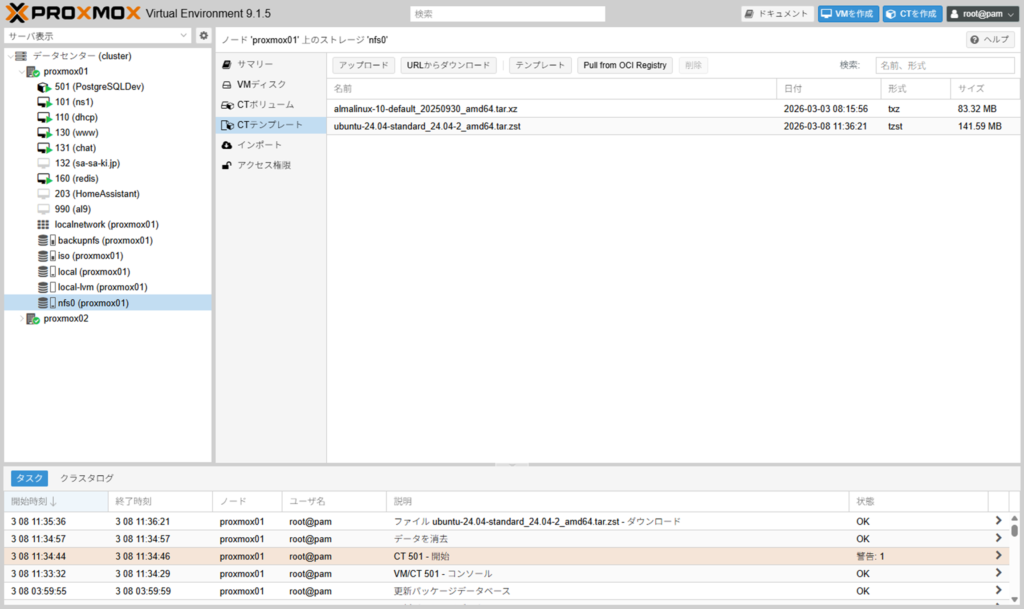Click the localnetwork (proxmox01) grid icon
Viewport: 1024px width, 609px height.
click(43, 225)
